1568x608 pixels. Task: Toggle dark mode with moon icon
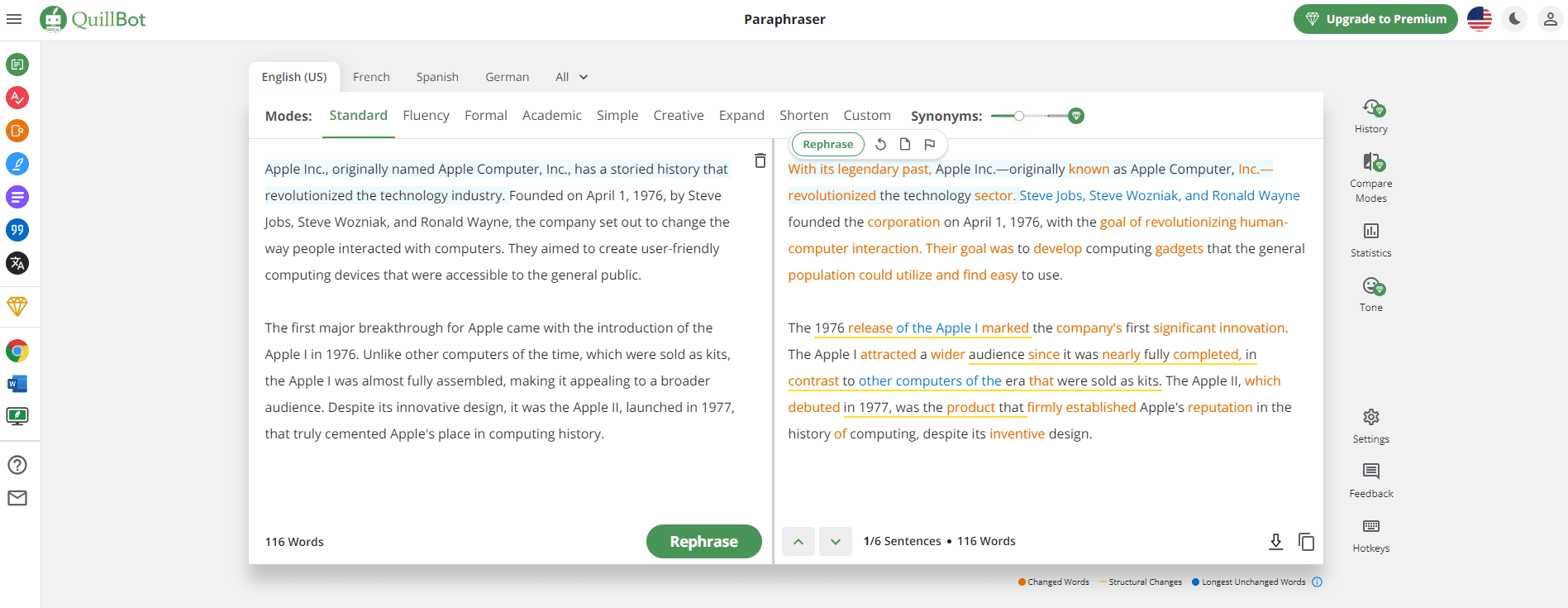coord(1514,19)
